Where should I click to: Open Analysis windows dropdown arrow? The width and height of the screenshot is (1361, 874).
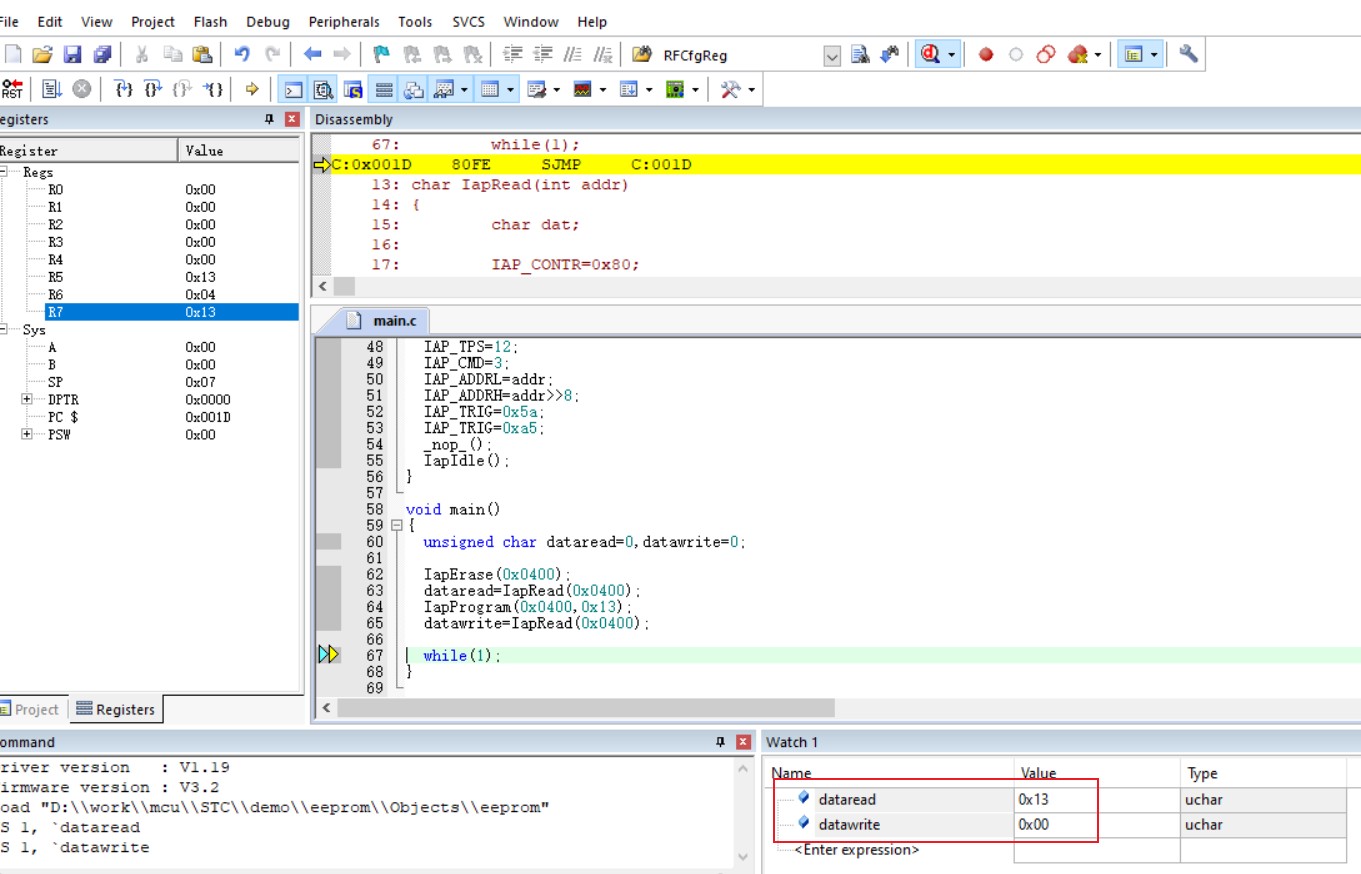[603, 89]
